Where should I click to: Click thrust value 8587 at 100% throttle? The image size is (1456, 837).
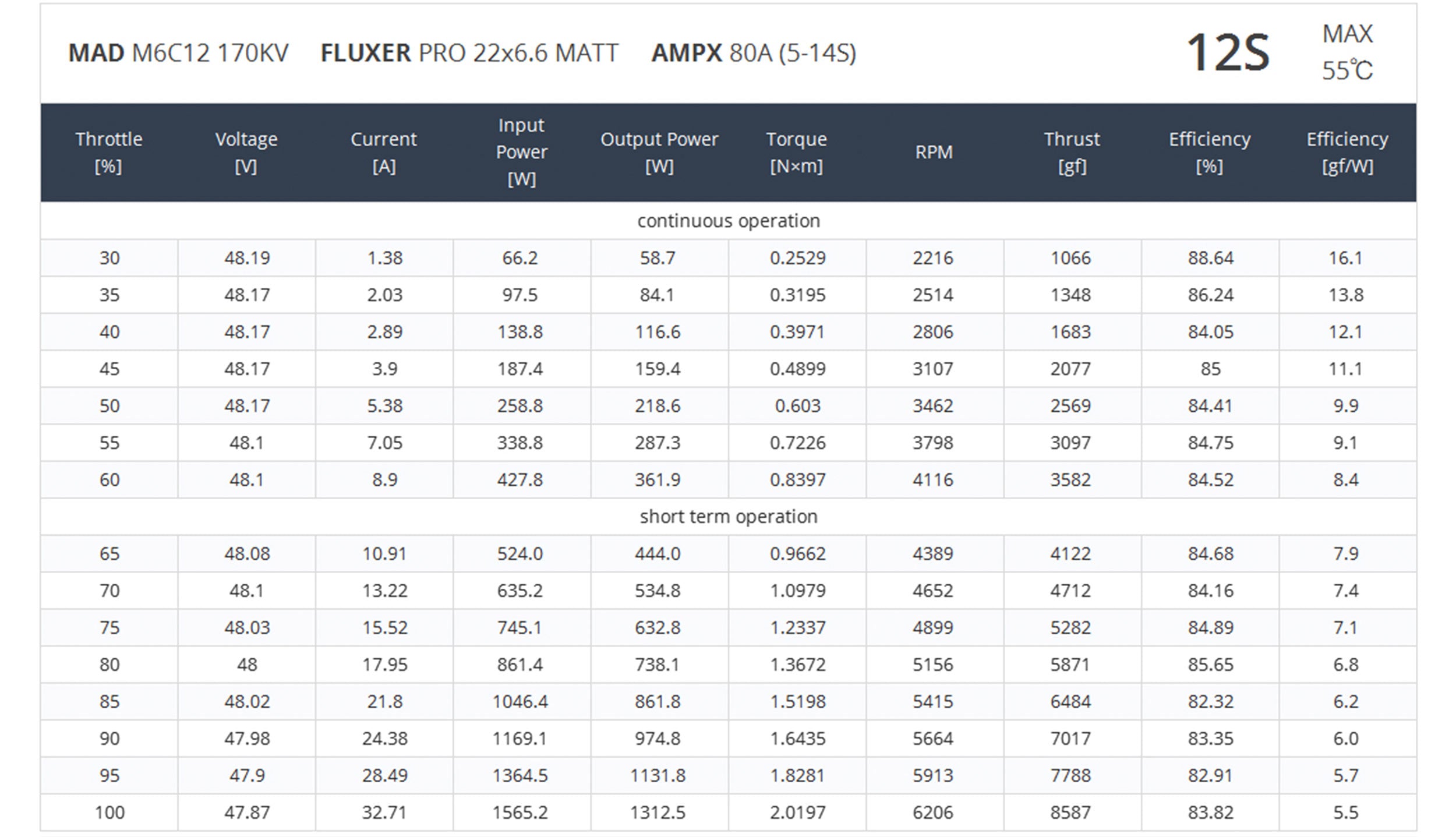tap(1070, 813)
